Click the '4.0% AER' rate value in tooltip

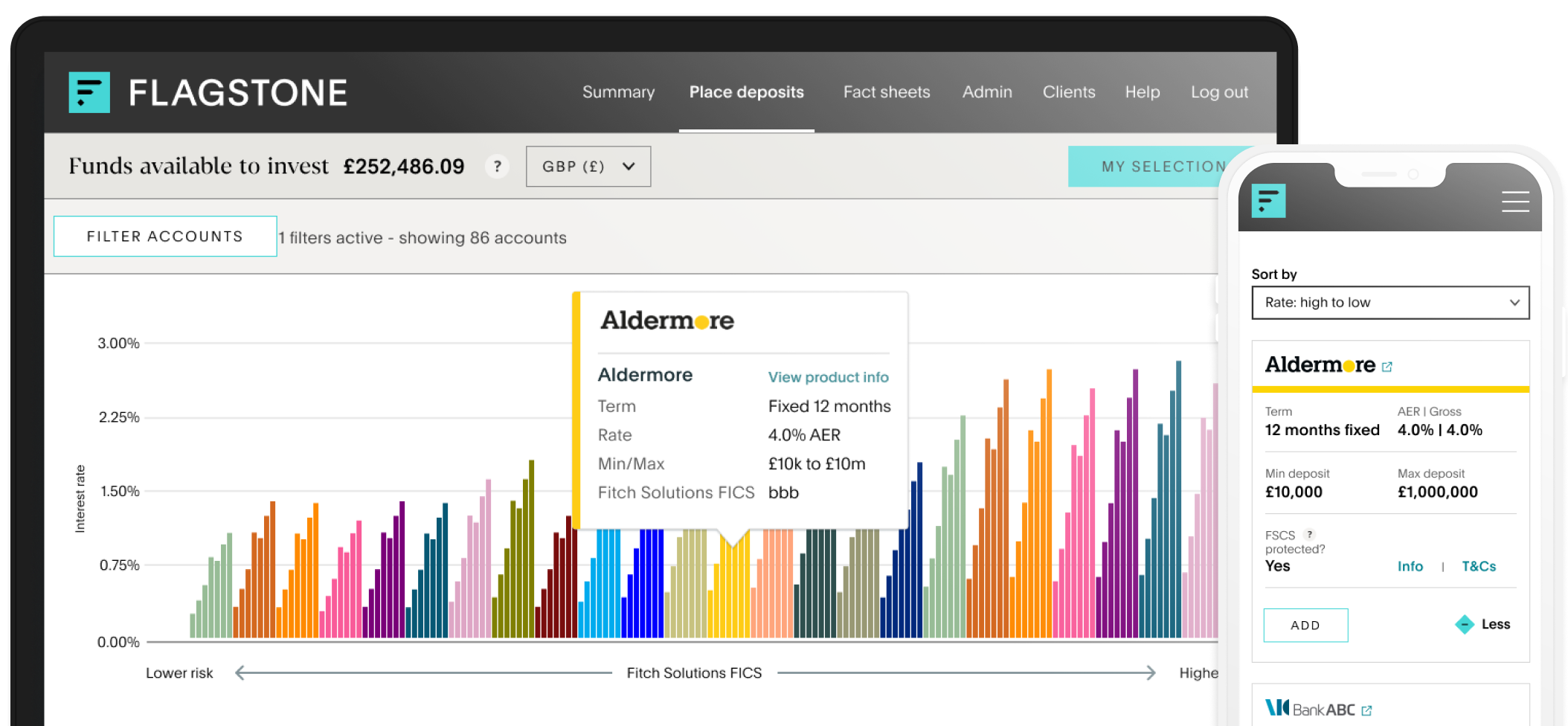pos(804,435)
